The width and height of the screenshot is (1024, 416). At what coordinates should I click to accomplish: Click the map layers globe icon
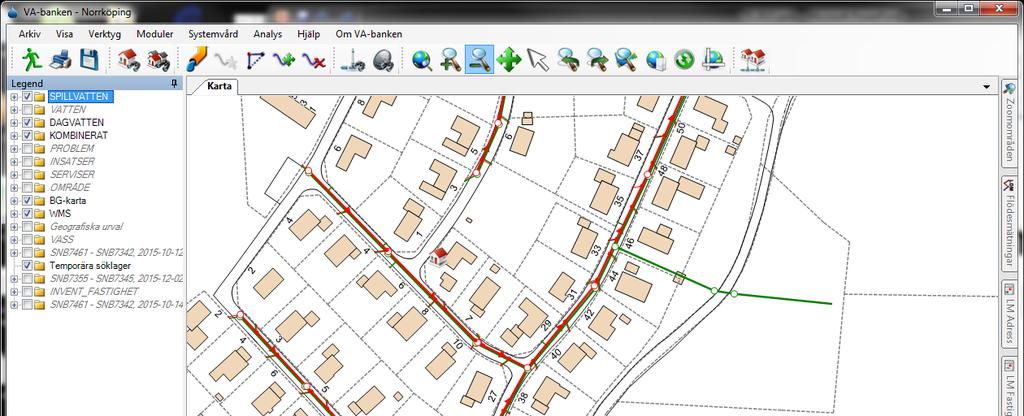tap(713, 61)
